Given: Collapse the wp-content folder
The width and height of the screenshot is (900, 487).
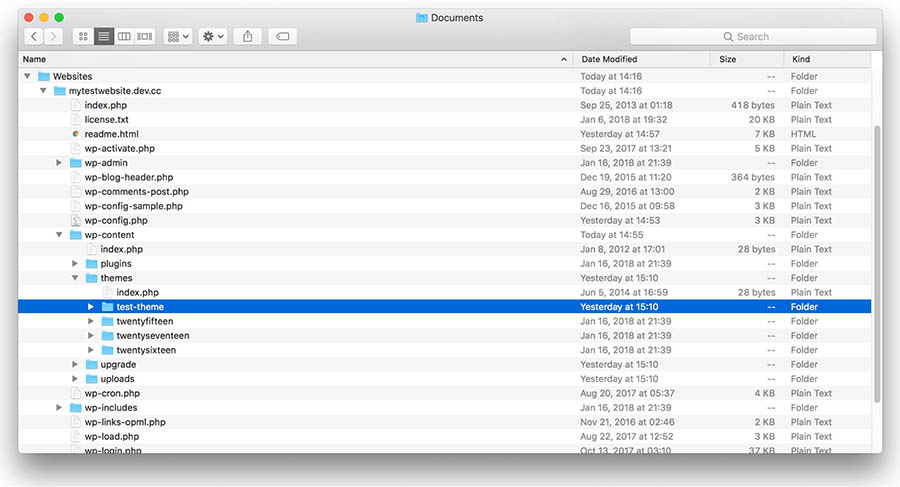Looking at the screenshot, I should click(x=59, y=235).
